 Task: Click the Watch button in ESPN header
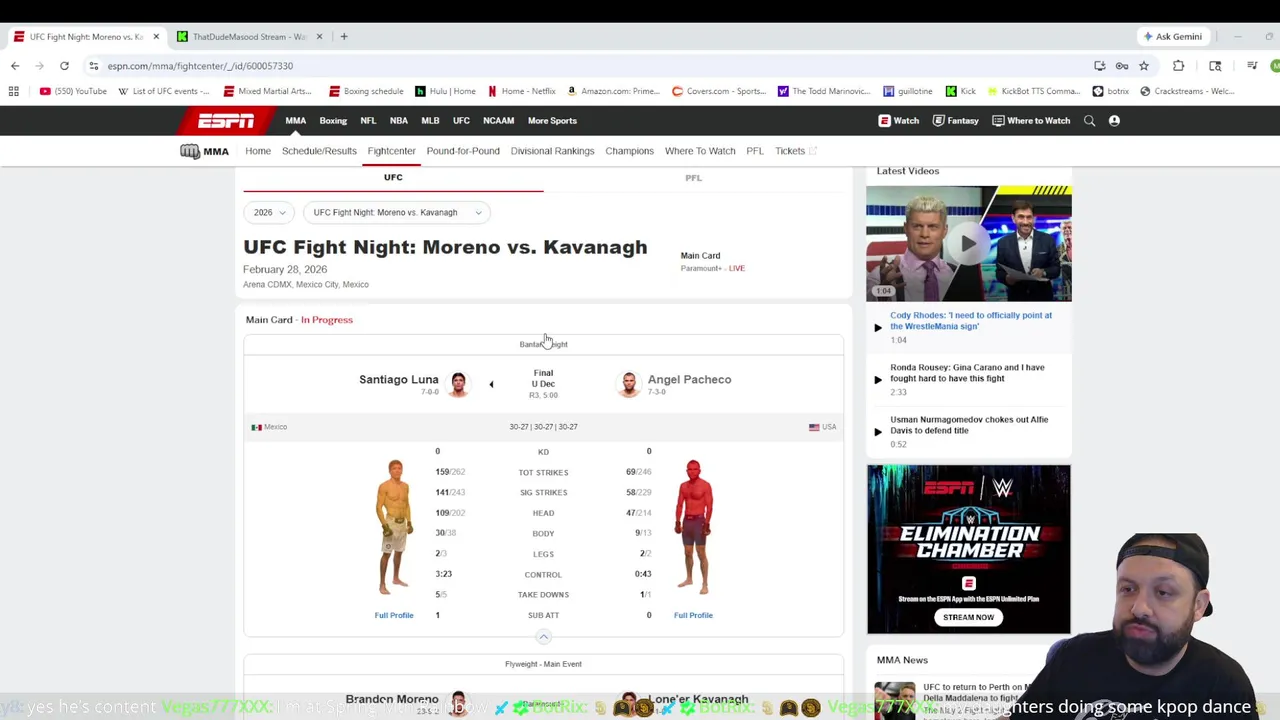(x=899, y=121)
